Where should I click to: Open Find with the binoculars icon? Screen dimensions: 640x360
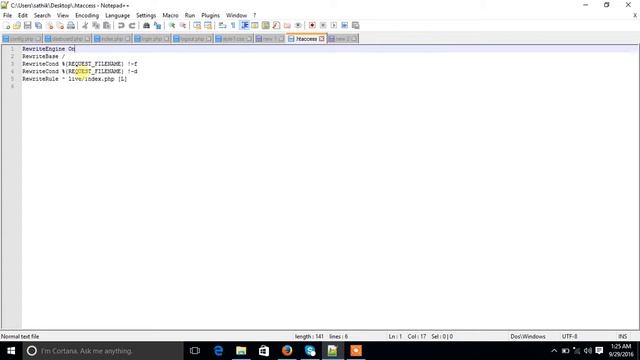146,25
